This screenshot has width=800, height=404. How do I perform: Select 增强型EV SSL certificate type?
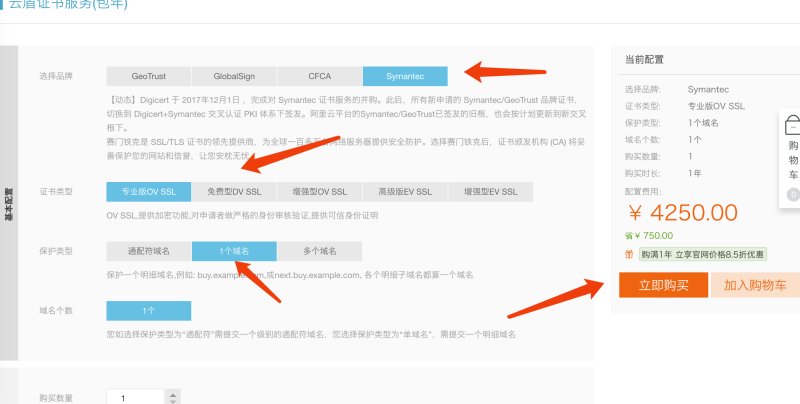pyautogui.click(x=490, y=192)
